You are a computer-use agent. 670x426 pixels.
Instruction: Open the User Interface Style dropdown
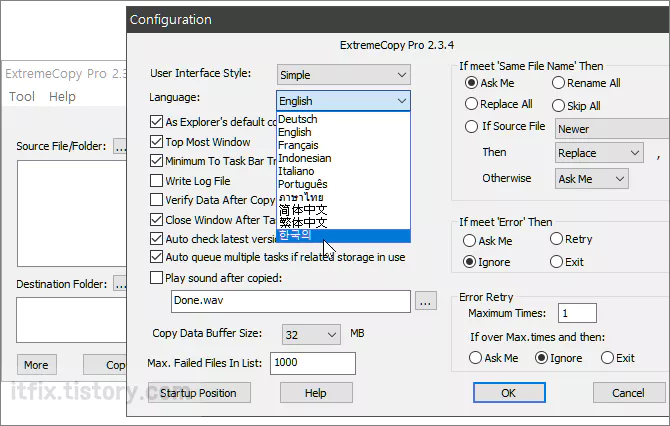[344, 75]
